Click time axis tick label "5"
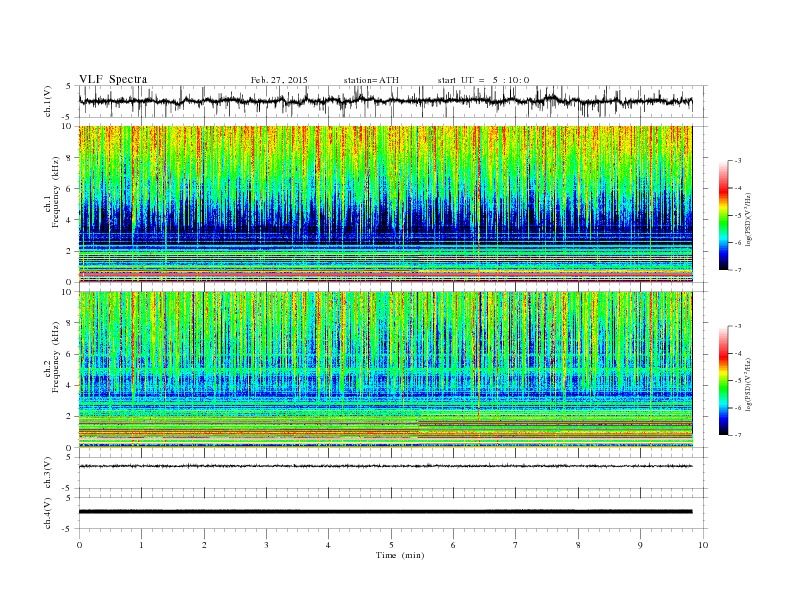 pos(391,545)
